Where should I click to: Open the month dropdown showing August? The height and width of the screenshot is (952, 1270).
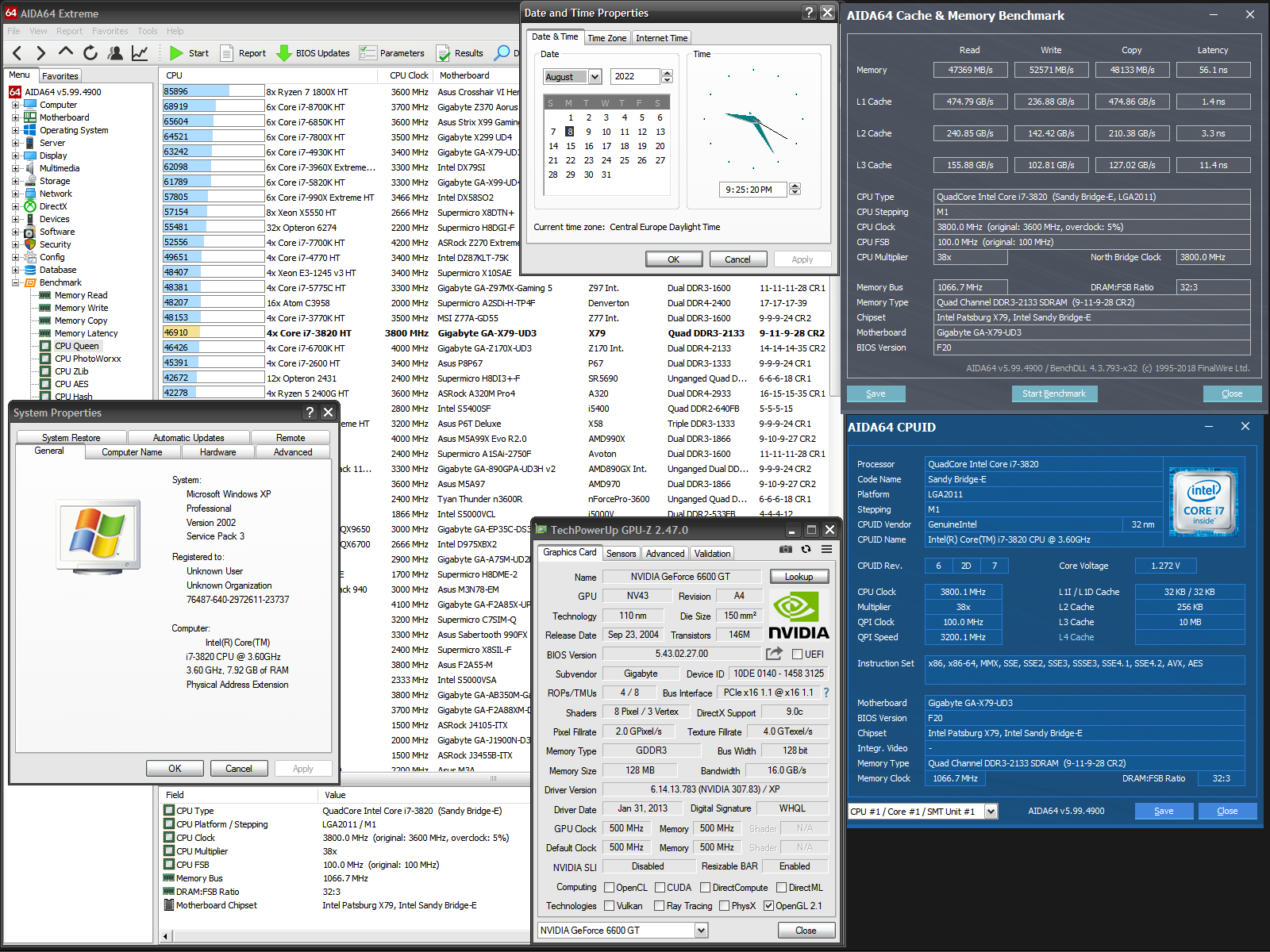595,77
